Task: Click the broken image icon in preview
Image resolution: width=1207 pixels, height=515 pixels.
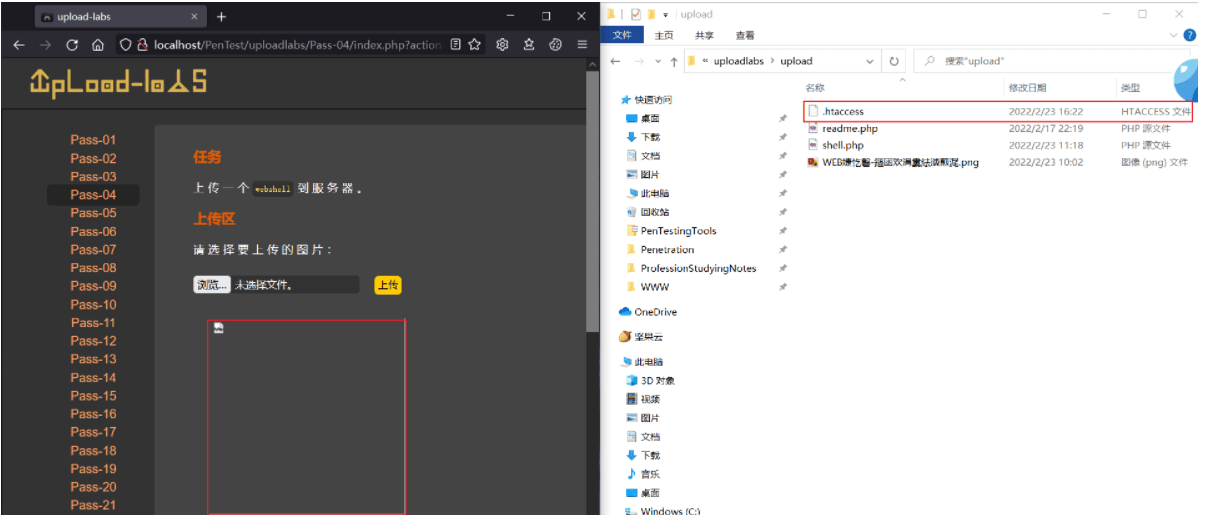Action: coord(219,328)
